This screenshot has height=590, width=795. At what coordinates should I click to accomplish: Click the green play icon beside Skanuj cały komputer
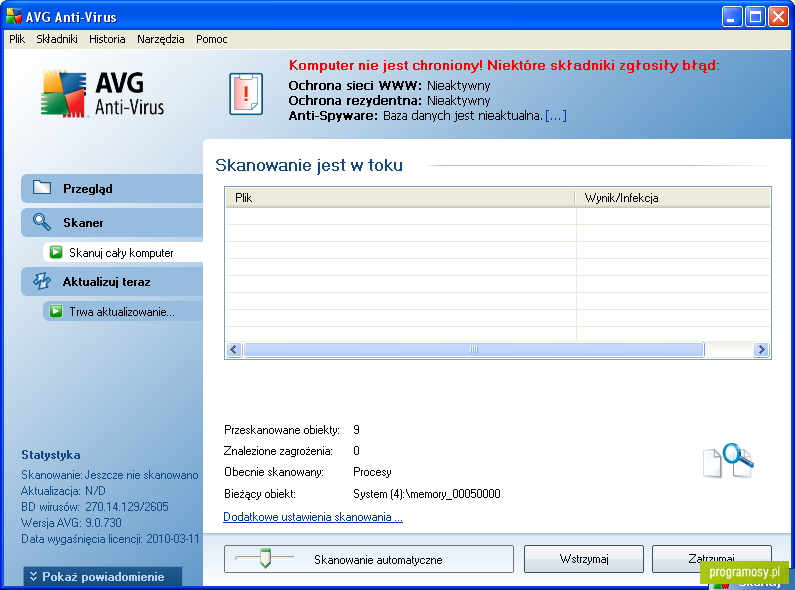click(56, 252)
